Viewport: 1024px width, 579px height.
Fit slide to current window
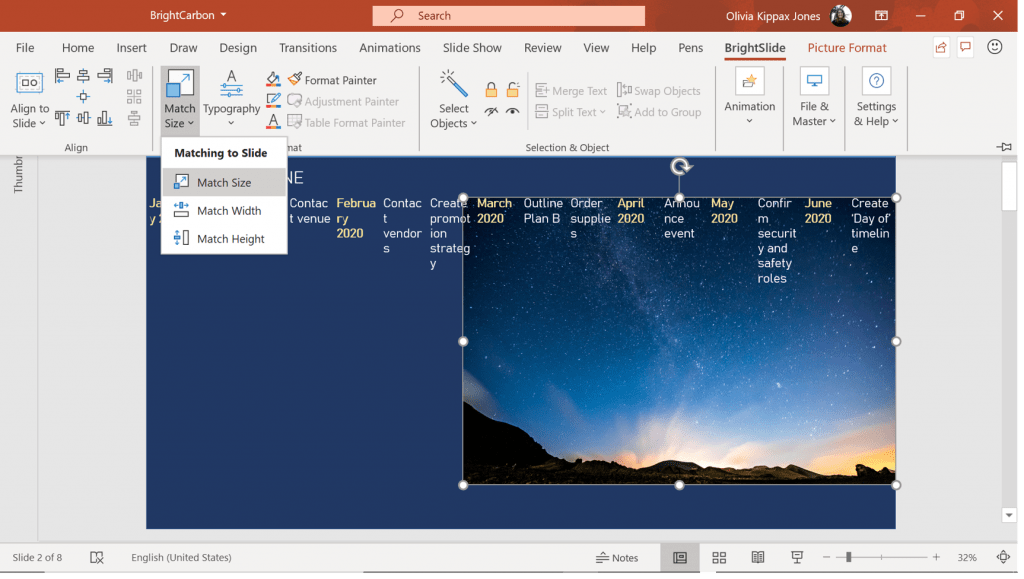click(1003, 557)
